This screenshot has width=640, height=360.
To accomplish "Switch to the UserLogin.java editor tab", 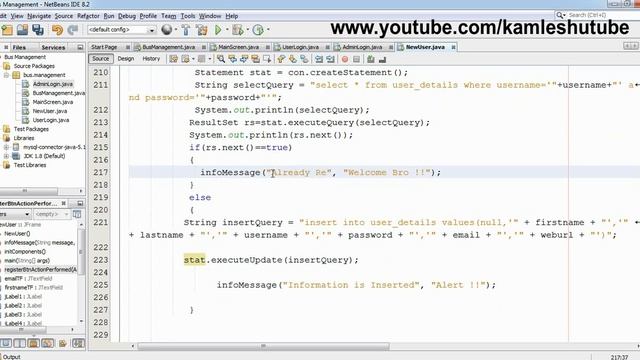I will 301,47.
